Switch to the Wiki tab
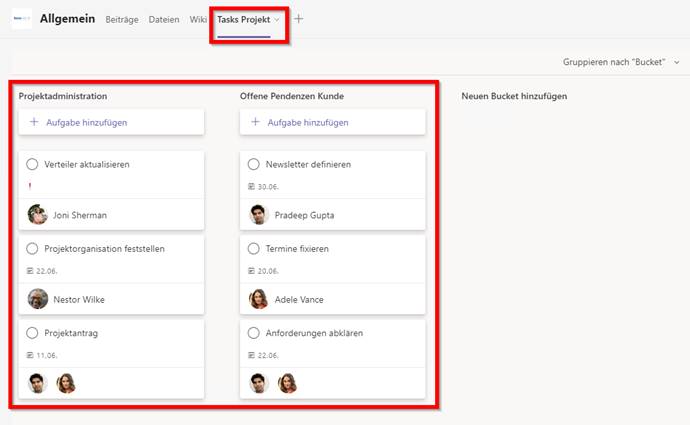The width and height of the screenshot is (690, 425). [198, 19]
